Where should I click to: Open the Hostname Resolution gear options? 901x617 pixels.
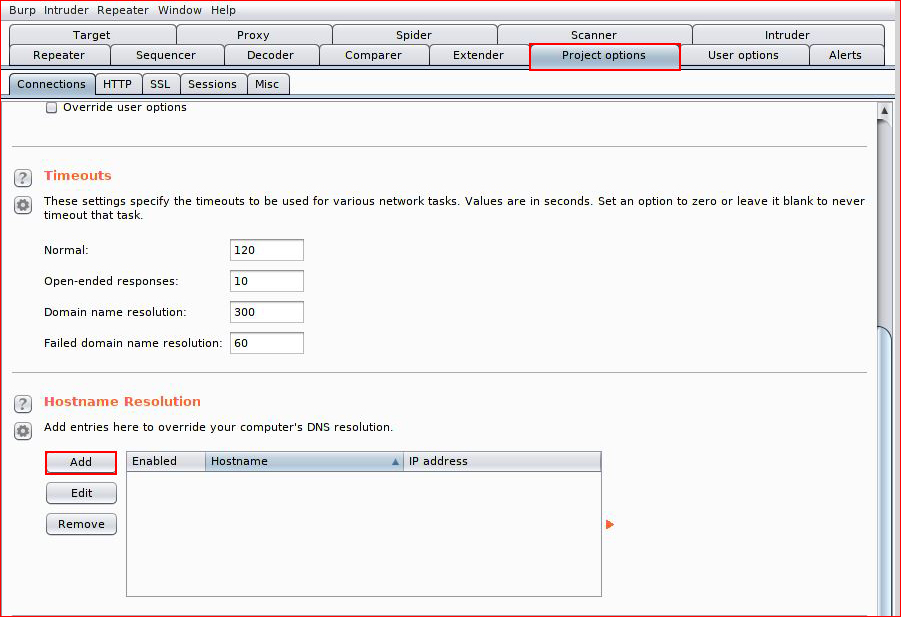(23, 431)
